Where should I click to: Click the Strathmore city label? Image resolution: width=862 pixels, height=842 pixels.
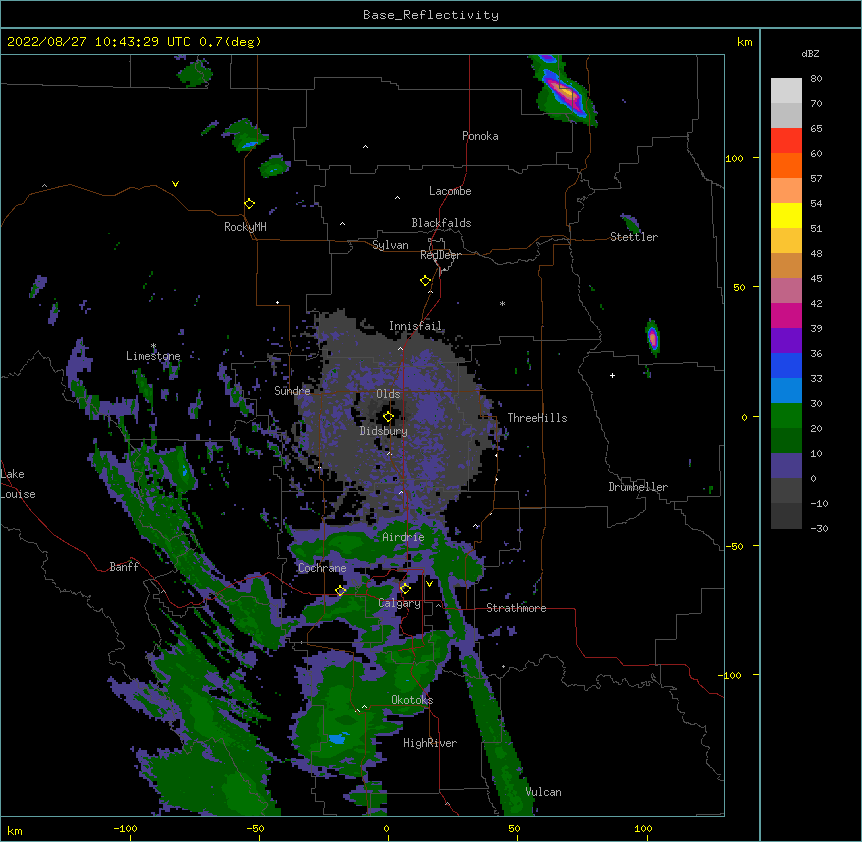(516, 608)
